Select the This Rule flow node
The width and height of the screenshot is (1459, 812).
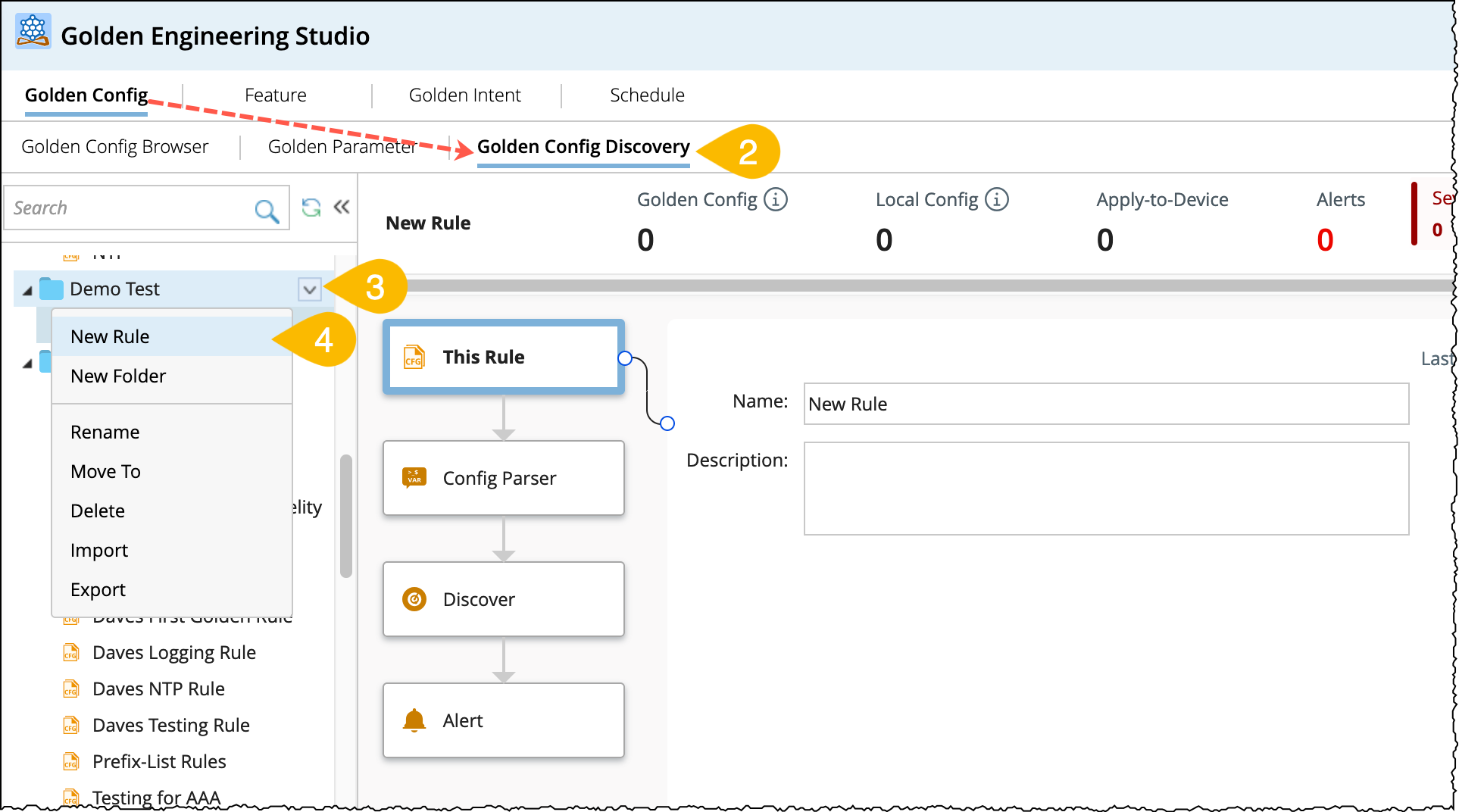click(504, 357)
